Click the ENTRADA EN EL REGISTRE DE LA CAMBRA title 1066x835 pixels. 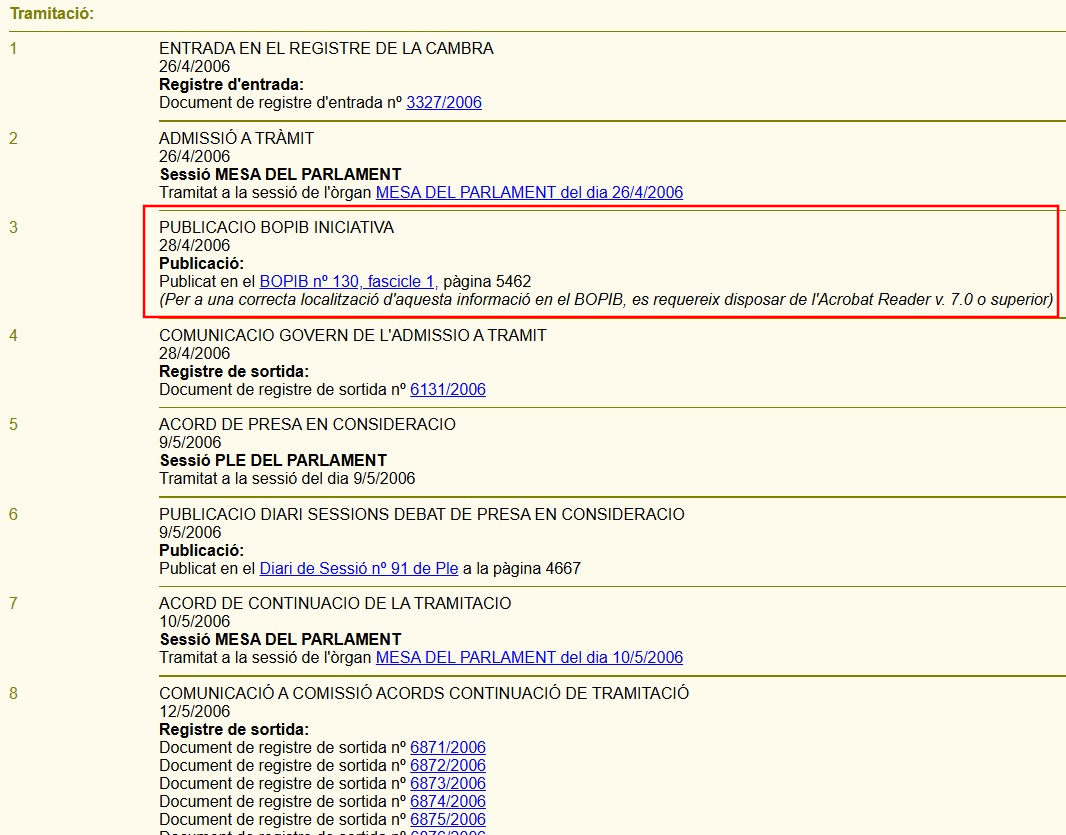pos(326,48)
